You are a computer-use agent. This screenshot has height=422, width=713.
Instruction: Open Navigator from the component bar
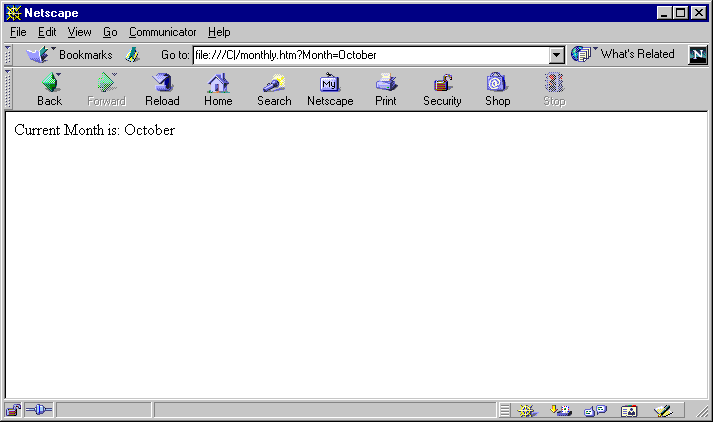[527, 411]
